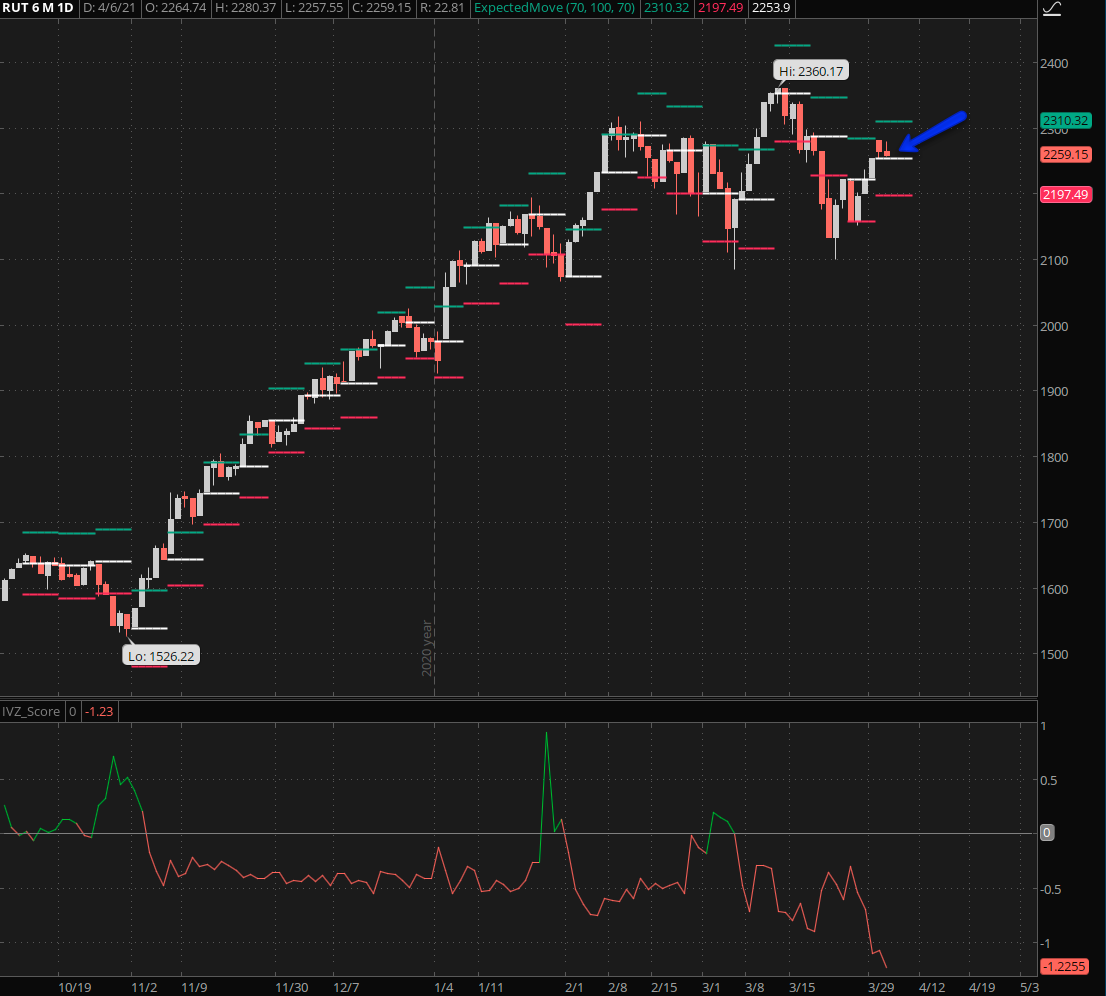1106x996 pixels.
Task: Click the Lo: 1526.22 price bubble
Action: tap(160, 655)
